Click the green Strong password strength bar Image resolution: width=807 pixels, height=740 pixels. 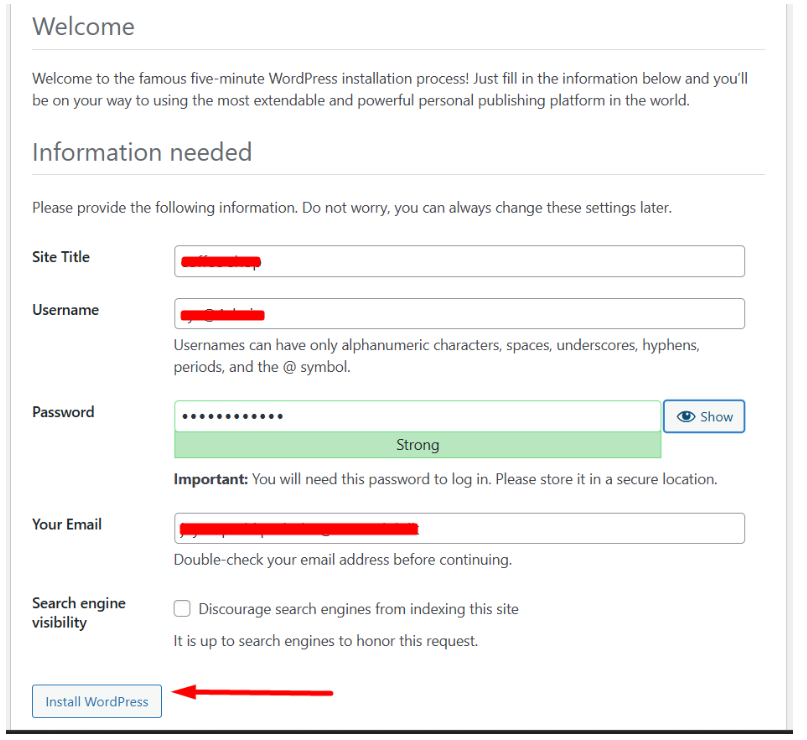click(417, 445)
